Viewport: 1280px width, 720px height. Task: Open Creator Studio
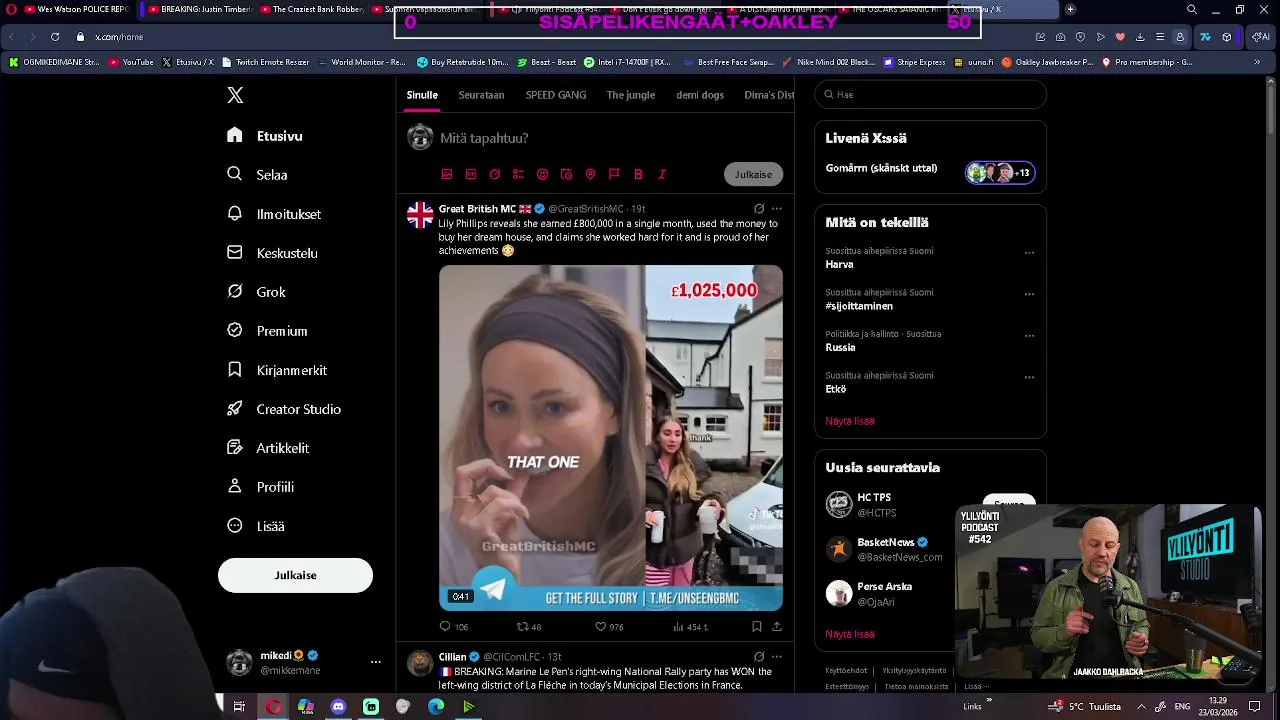click(x=284, y=409)
